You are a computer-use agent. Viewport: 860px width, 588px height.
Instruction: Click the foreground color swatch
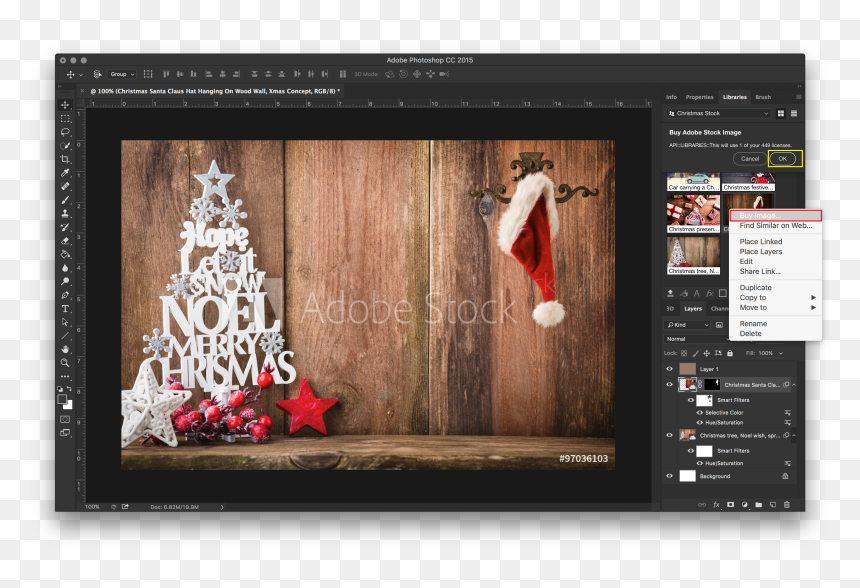(x=63, y=399)
